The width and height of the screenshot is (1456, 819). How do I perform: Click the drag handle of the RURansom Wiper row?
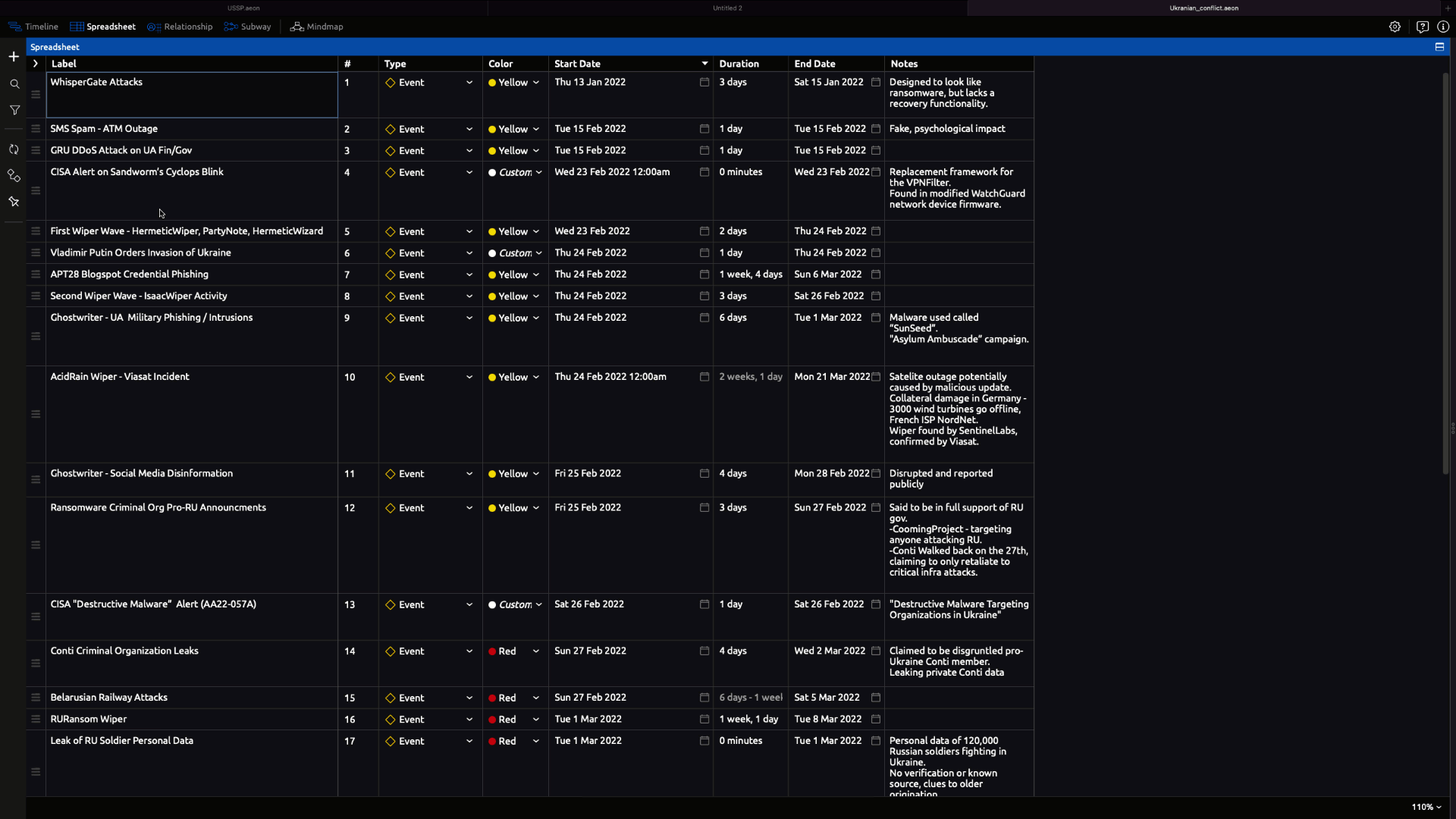[x=36, y=719]
